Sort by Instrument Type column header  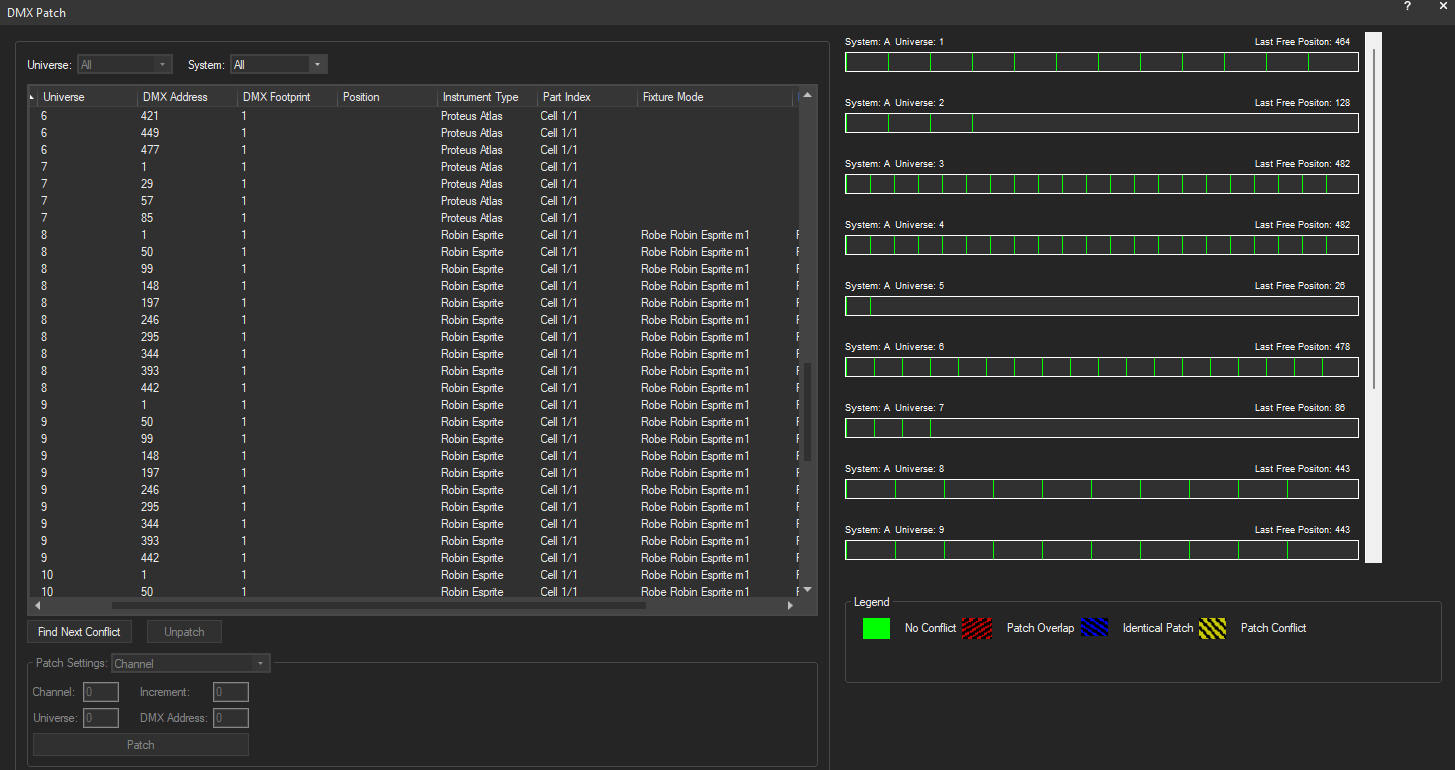coord(480,97)
